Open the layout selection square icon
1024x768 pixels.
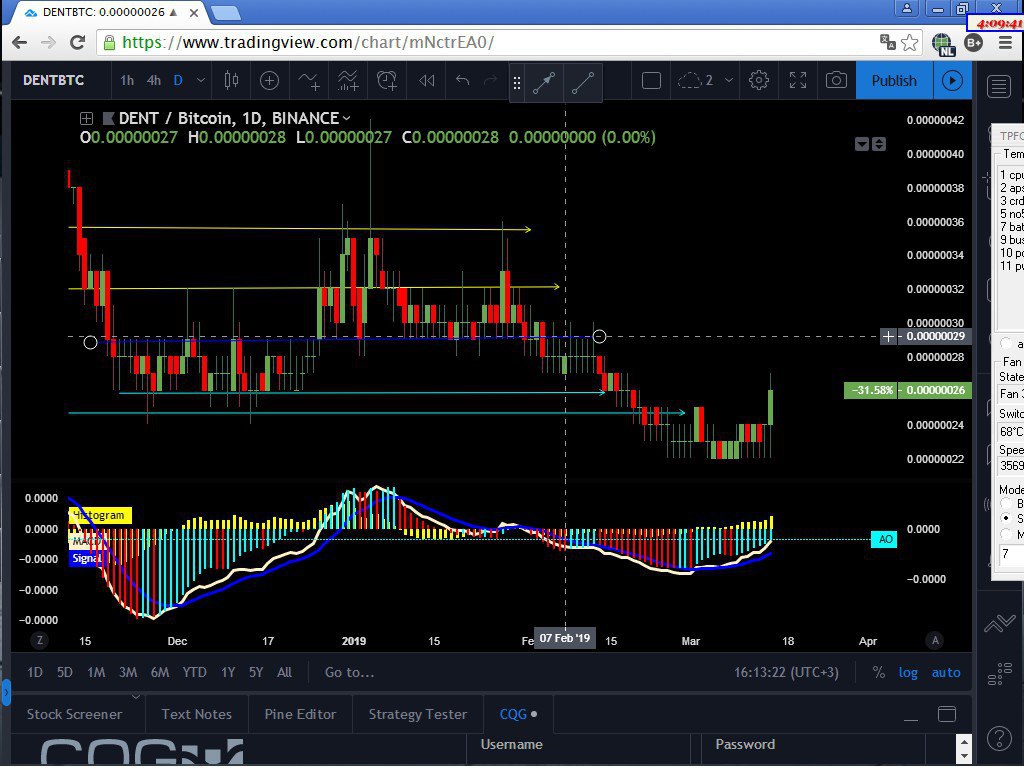651,80
